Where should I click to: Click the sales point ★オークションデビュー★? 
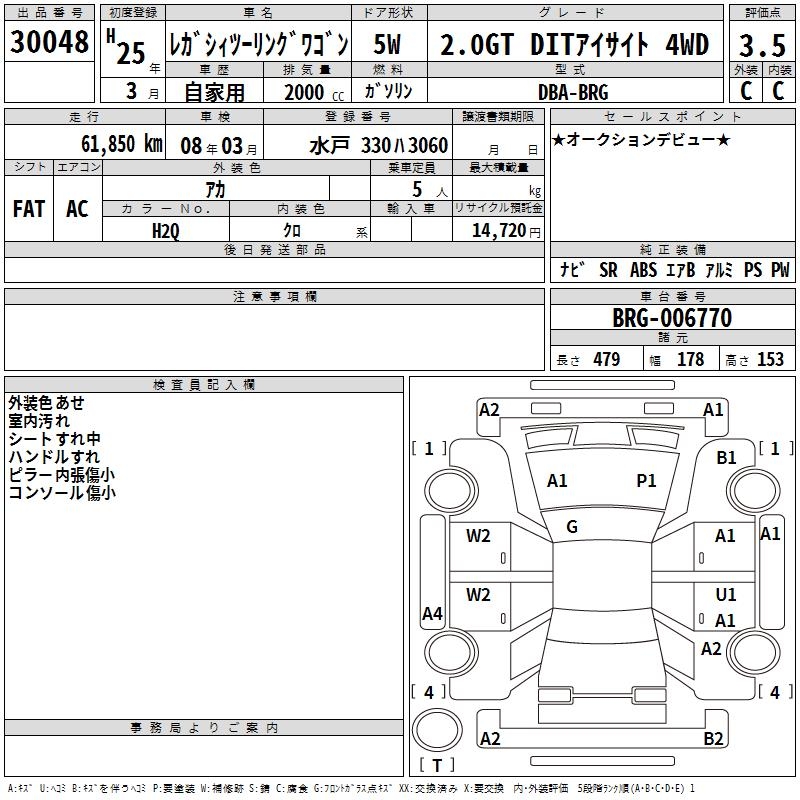pyautogui.click(x=641, y=139)
